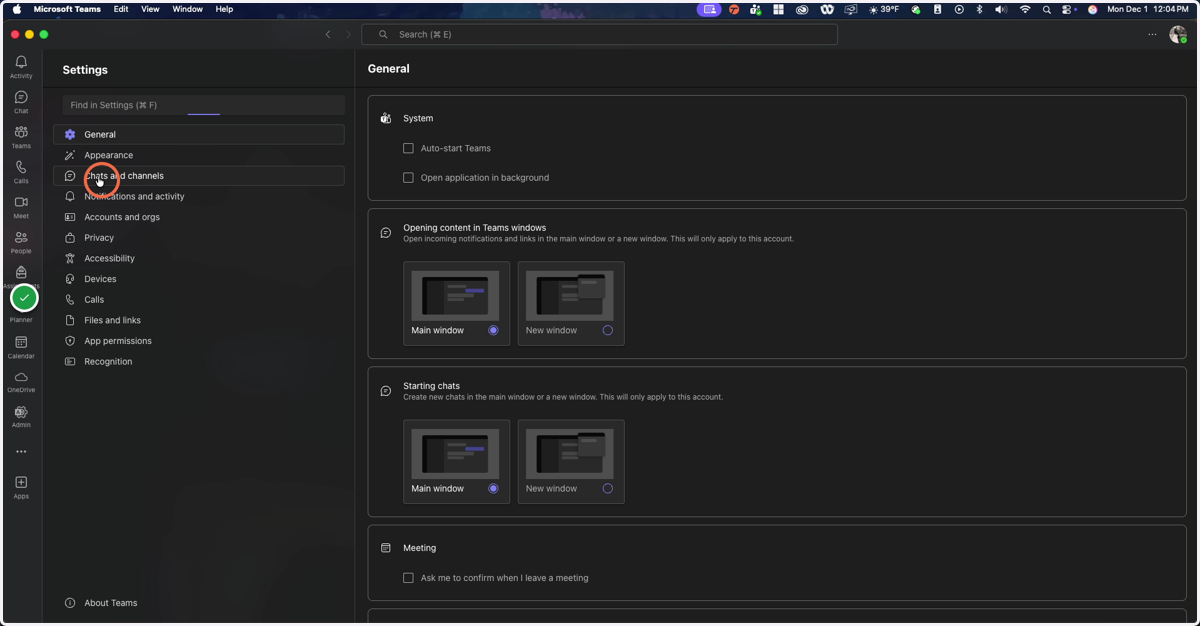Click the date and time in menu bar
The image size is (1200, 626).
point(1148,9)
